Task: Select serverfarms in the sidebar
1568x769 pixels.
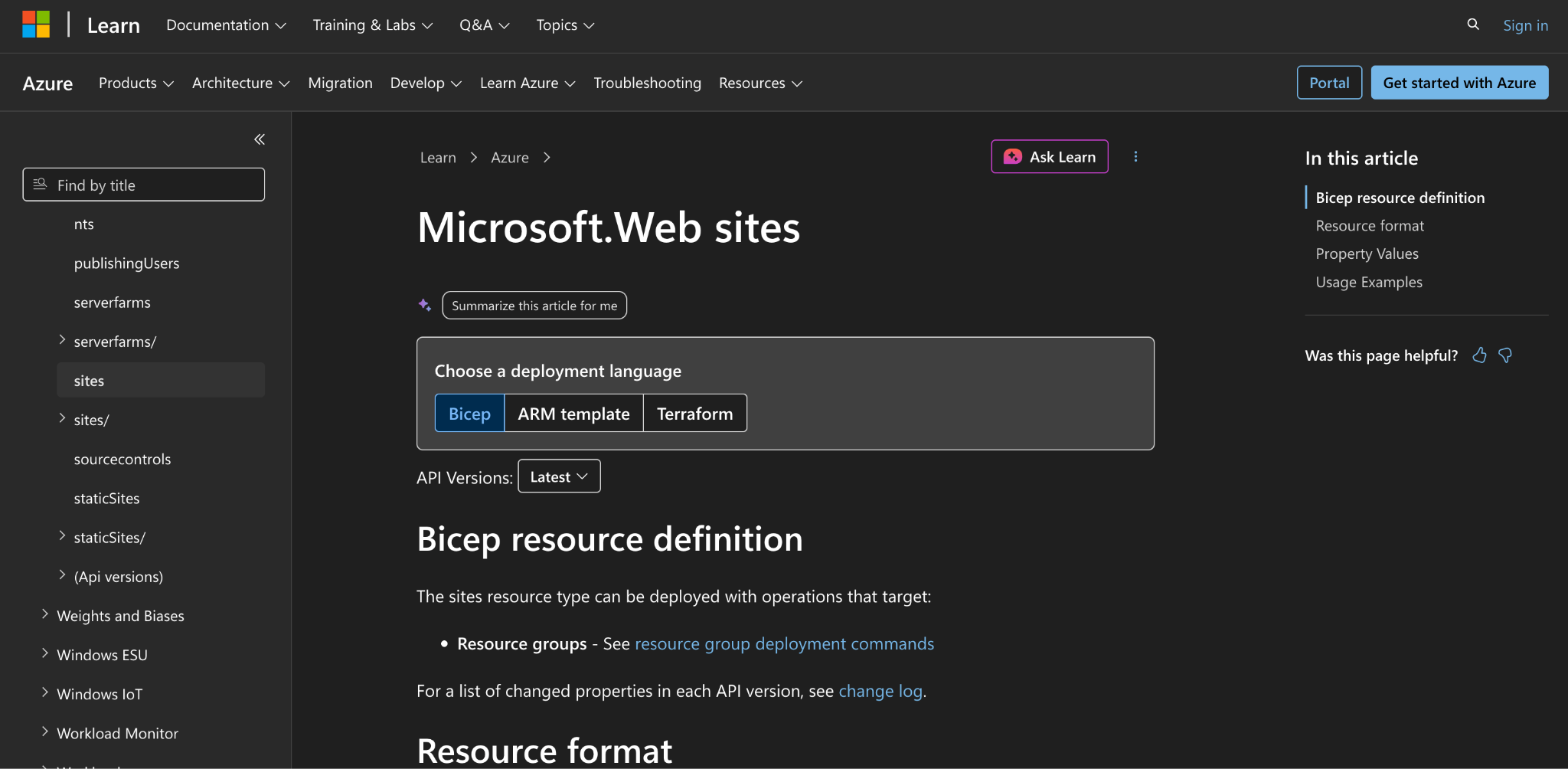Action: (x=112, y=303)
